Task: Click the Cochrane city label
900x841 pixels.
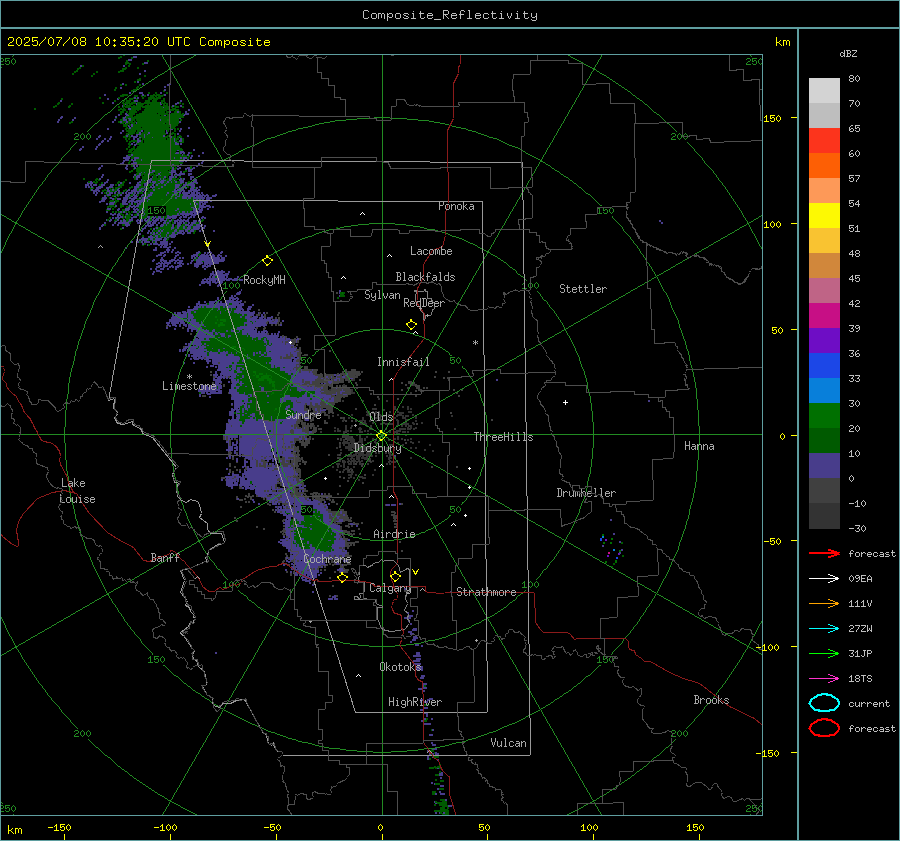Action: click(327, 559)
